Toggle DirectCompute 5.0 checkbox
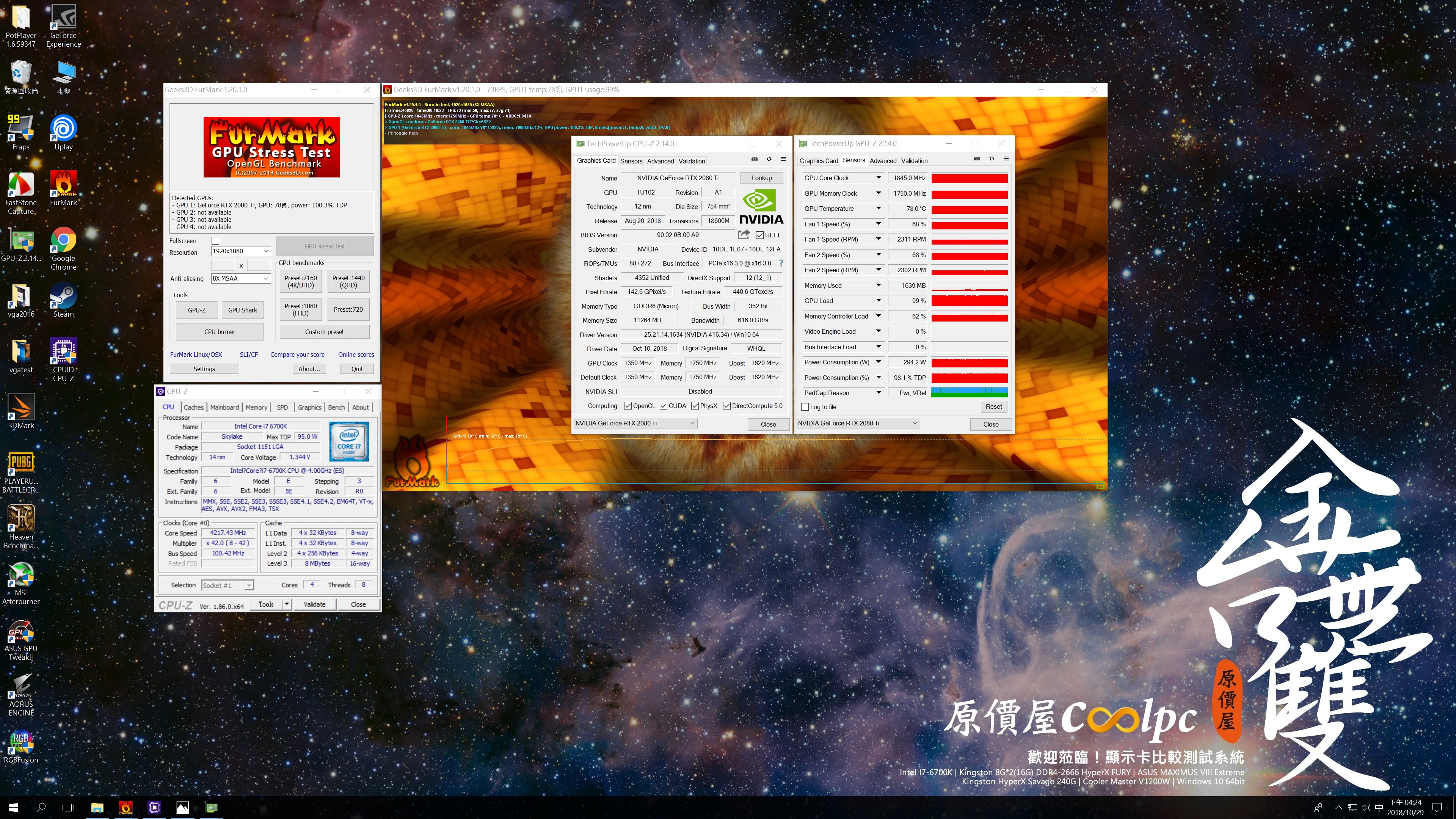 tap(727, 406)
